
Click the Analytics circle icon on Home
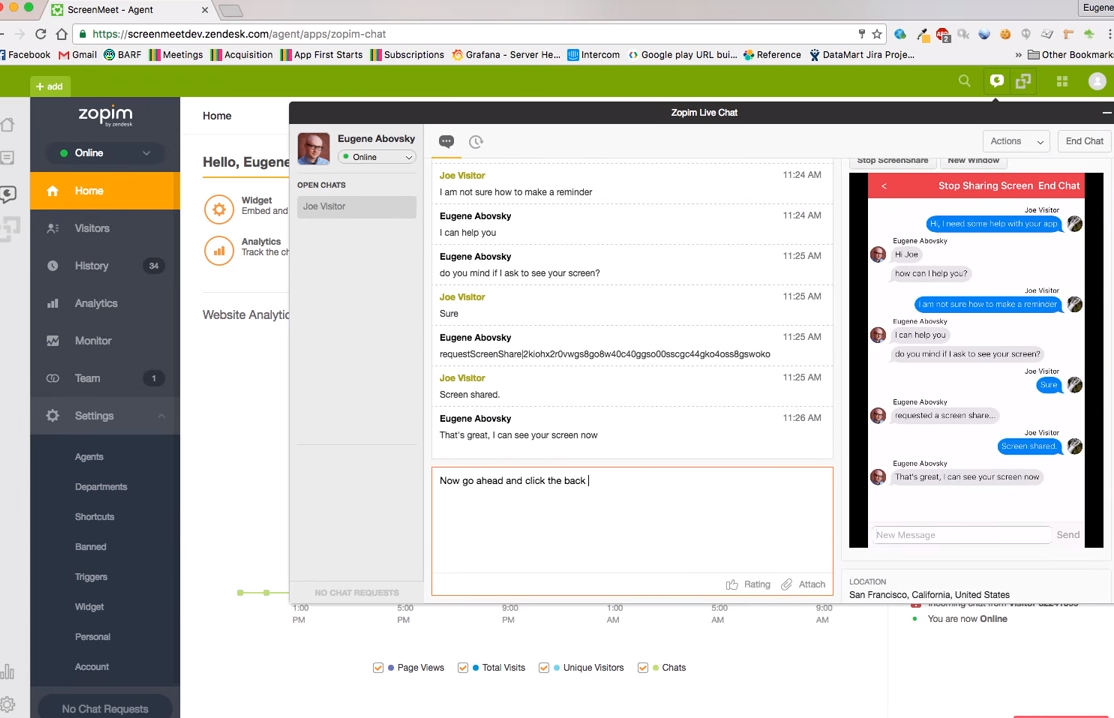pos(219,251)
